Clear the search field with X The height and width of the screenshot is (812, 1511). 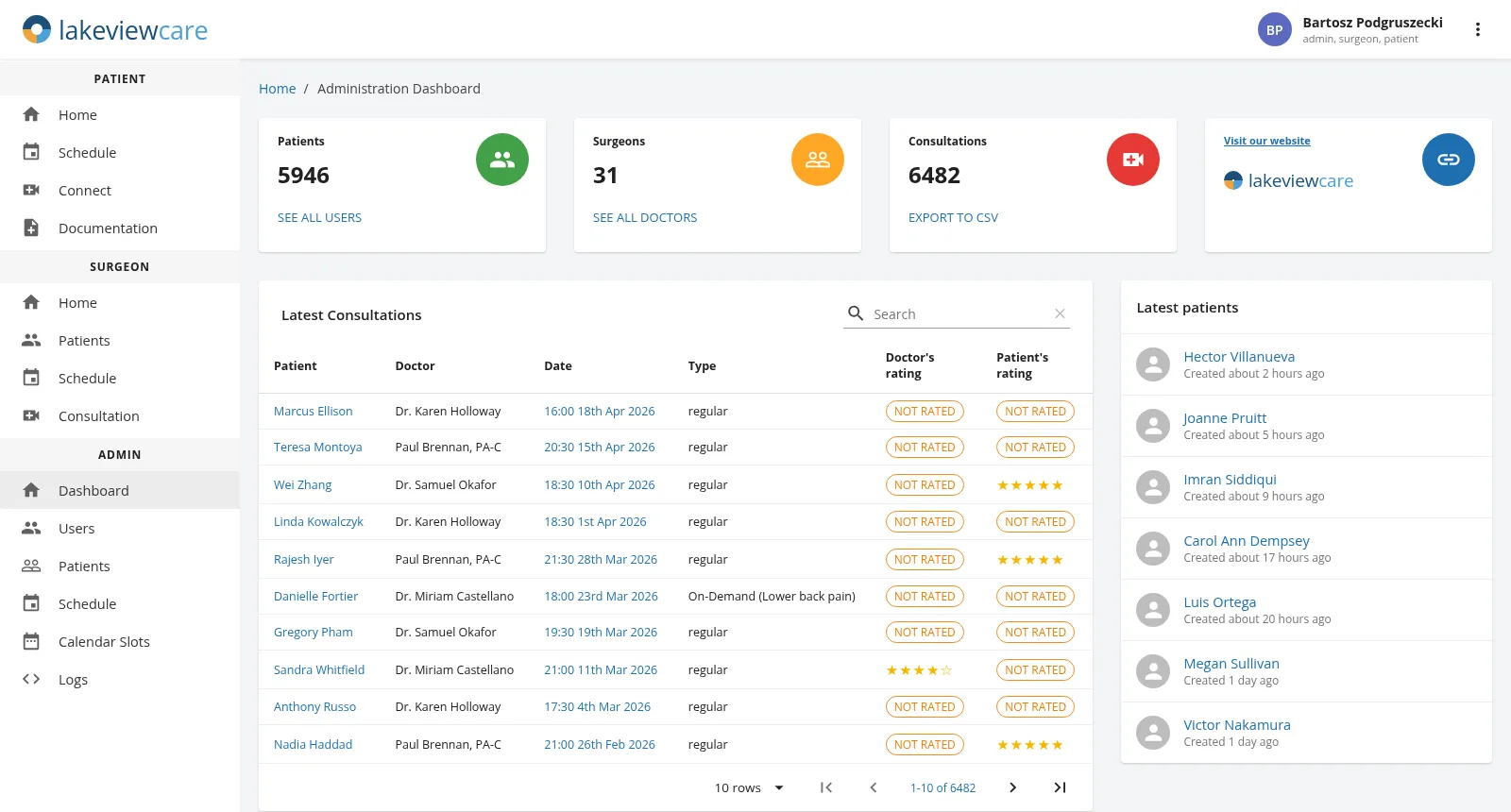pyautogui.click(x=1060, y=313)
